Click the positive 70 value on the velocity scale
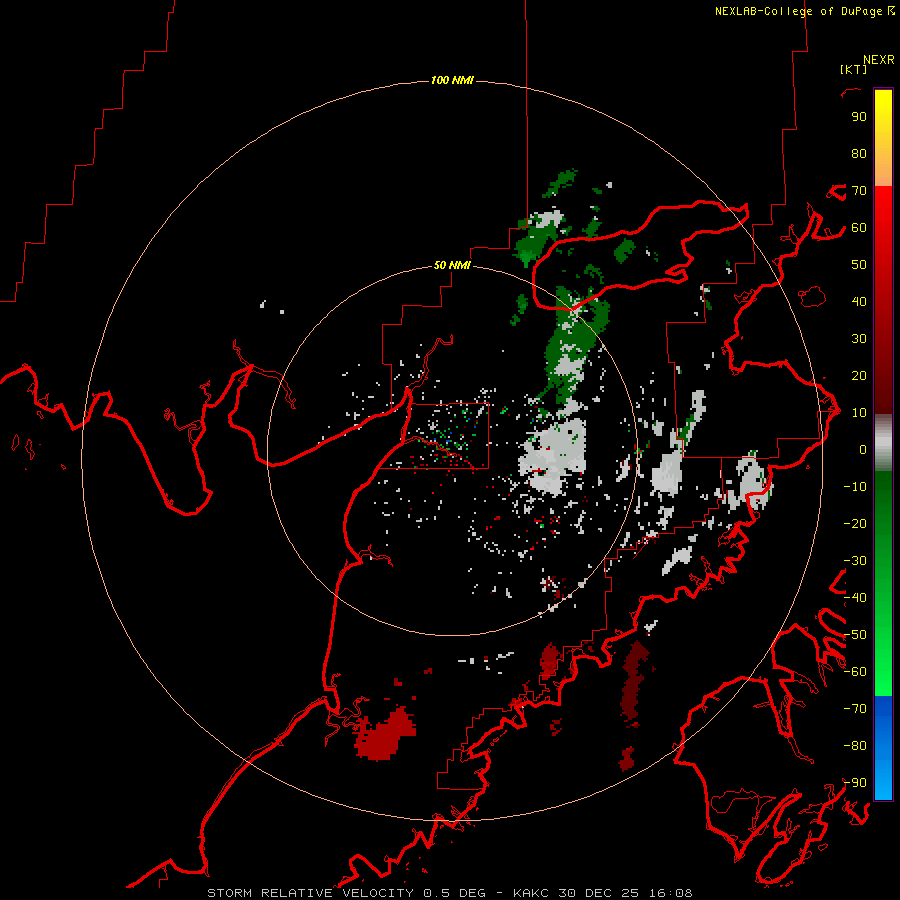Image resolution: width=900 pixels, height=900 pixels. [859, 191]
